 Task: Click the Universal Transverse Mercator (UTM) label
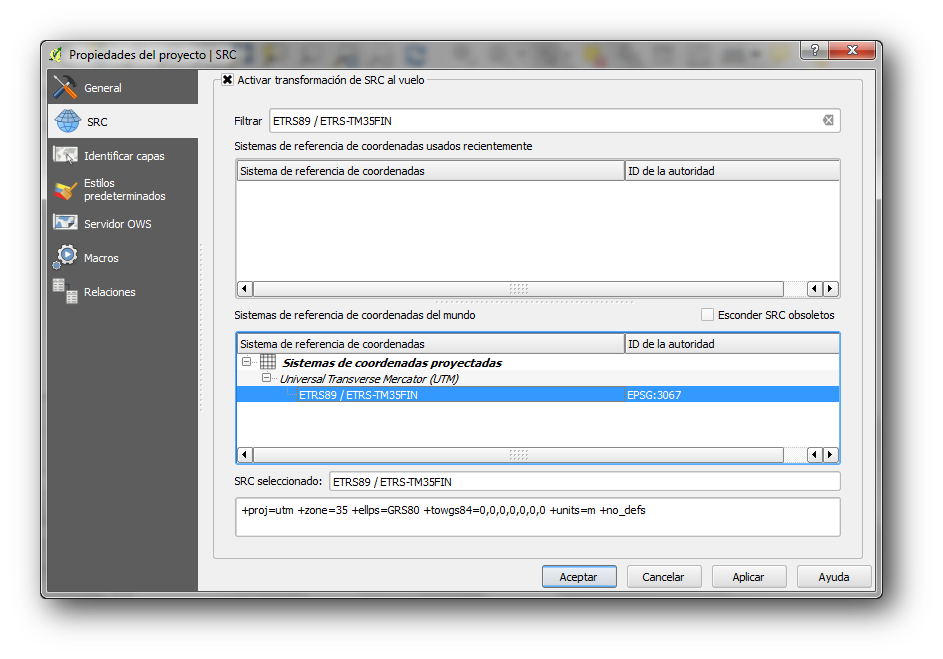click(369, 378)
